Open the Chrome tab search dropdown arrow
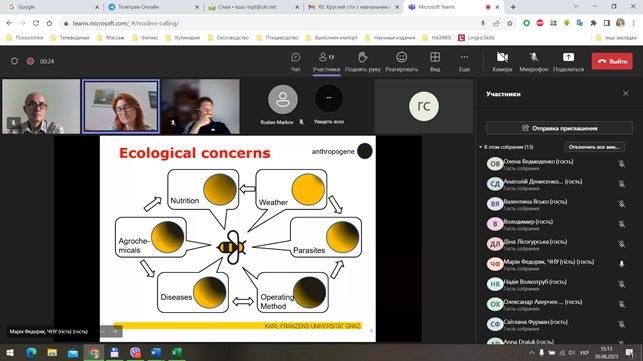This screenshot has height=361, width=643. pos(576,7)
